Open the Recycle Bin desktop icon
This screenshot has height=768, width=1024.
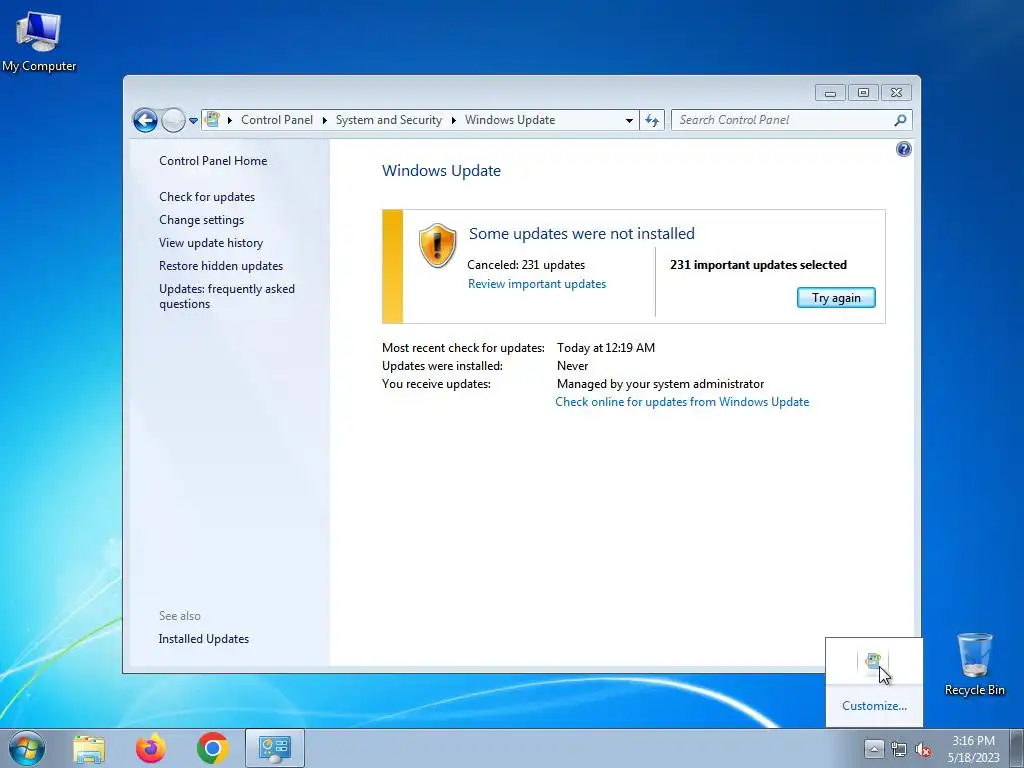974,664
